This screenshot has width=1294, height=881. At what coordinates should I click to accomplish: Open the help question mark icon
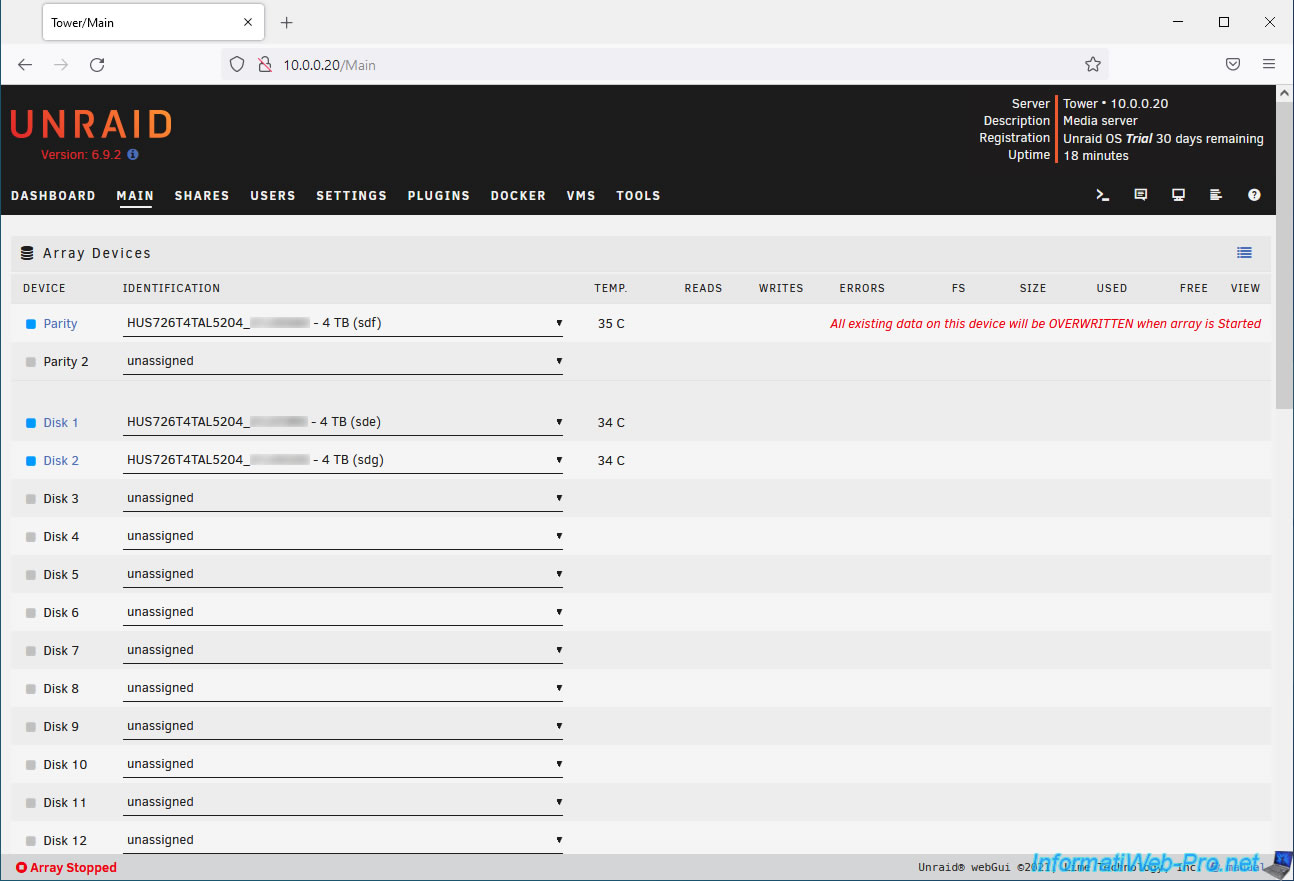coord(1254,195)
